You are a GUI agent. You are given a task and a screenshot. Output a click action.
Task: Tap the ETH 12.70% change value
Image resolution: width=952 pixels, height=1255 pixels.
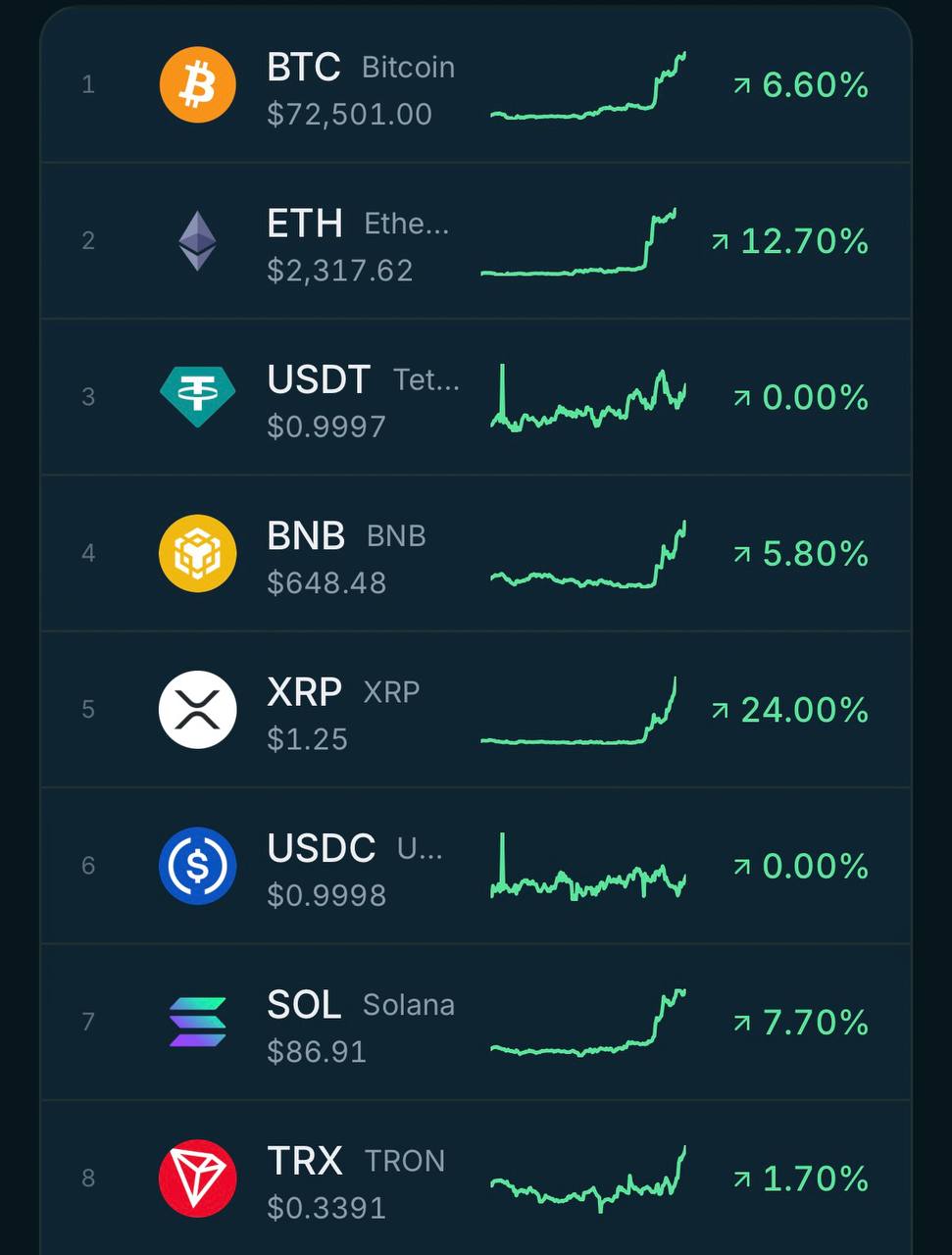coord(805,240)
